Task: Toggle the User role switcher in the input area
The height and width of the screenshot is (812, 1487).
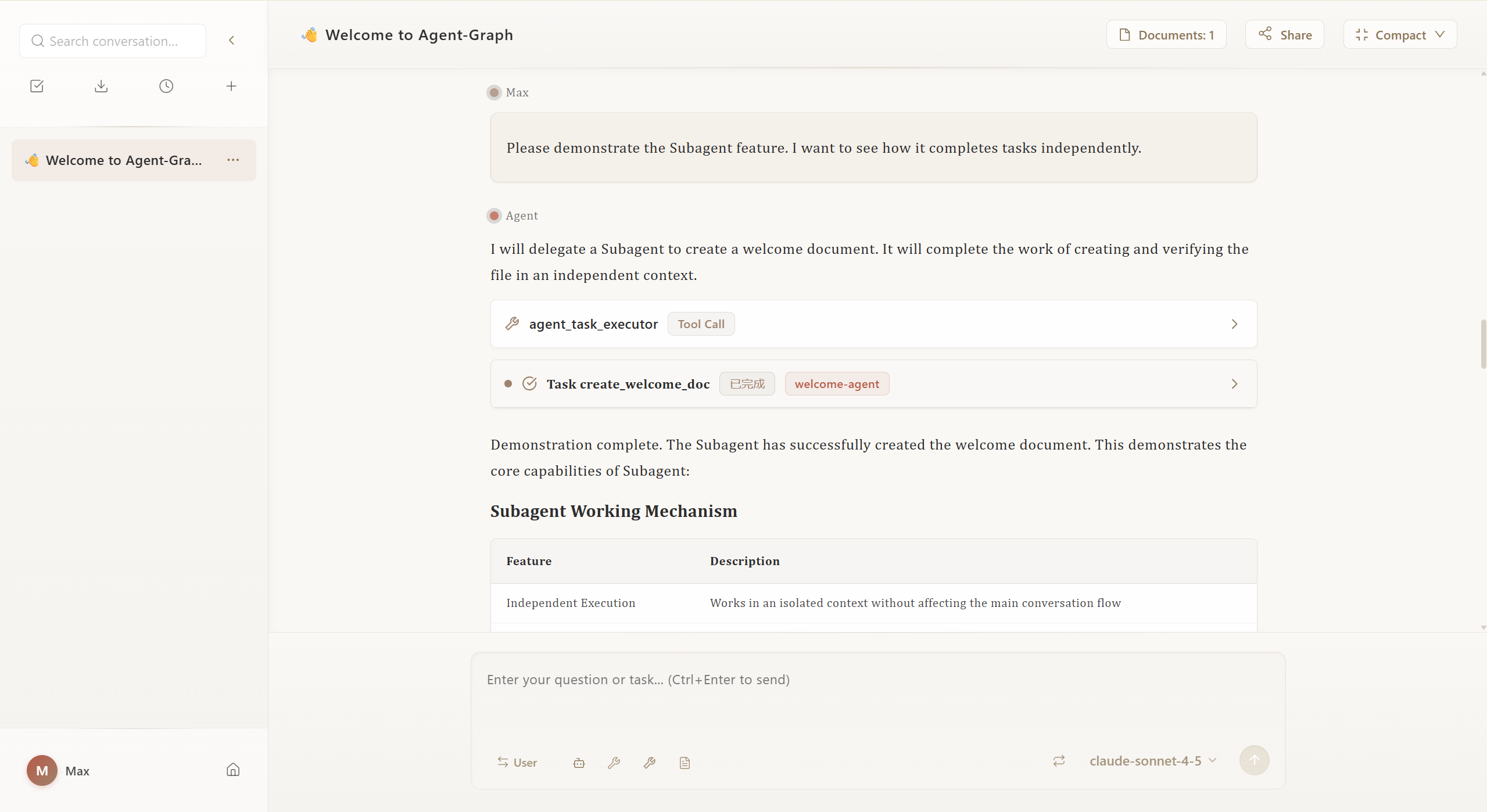Action: pyautogui.click(x=517, y=762)
